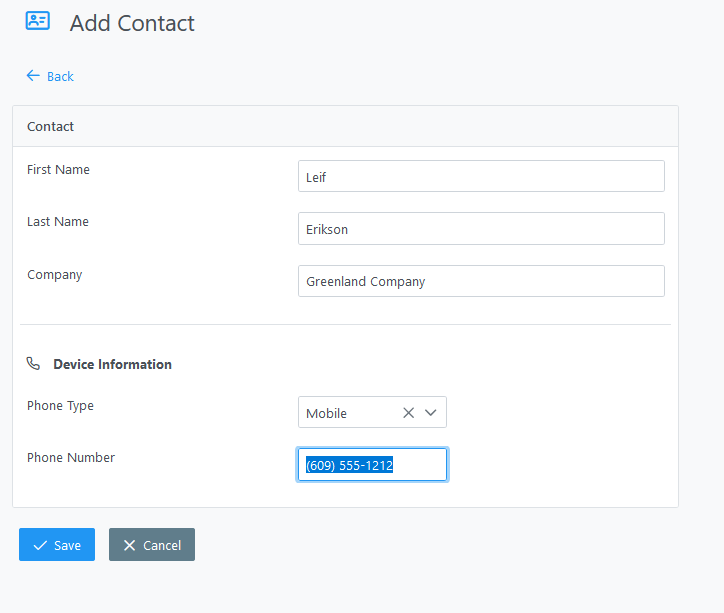Click the back arrow icon

(x=33, y=76)
